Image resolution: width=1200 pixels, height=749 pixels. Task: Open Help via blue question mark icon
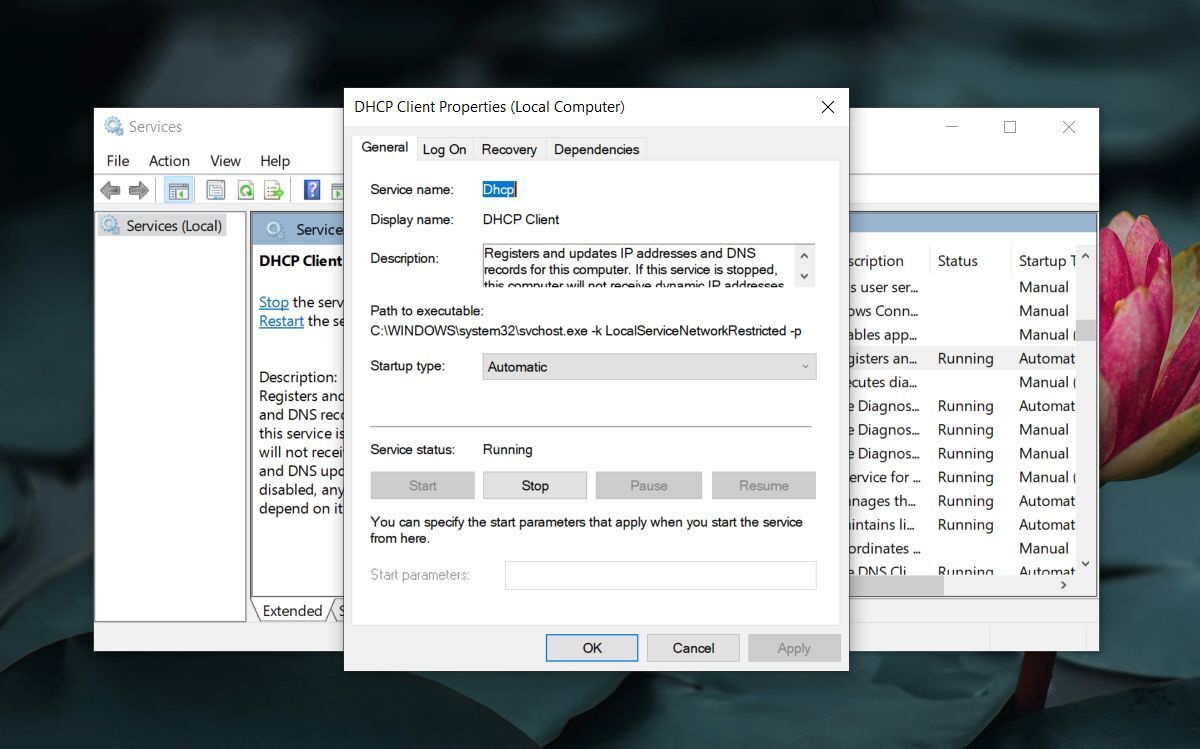tap(312, 190)
